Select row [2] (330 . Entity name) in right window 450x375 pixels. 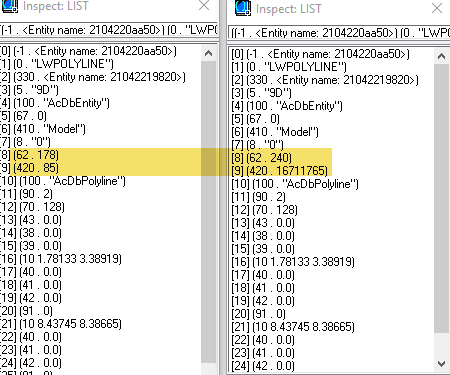pos(325,80)
